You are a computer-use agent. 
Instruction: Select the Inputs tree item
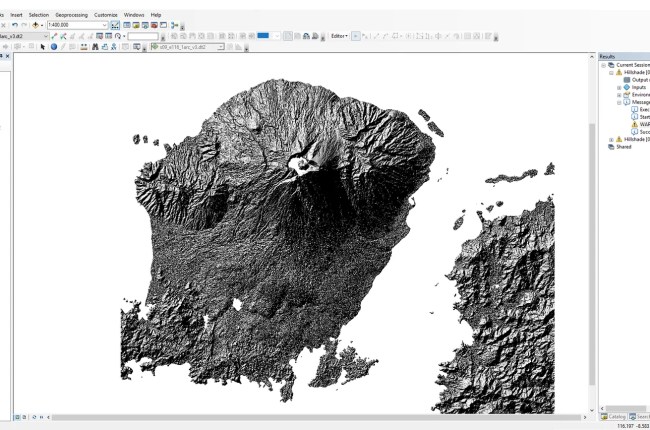639,87
